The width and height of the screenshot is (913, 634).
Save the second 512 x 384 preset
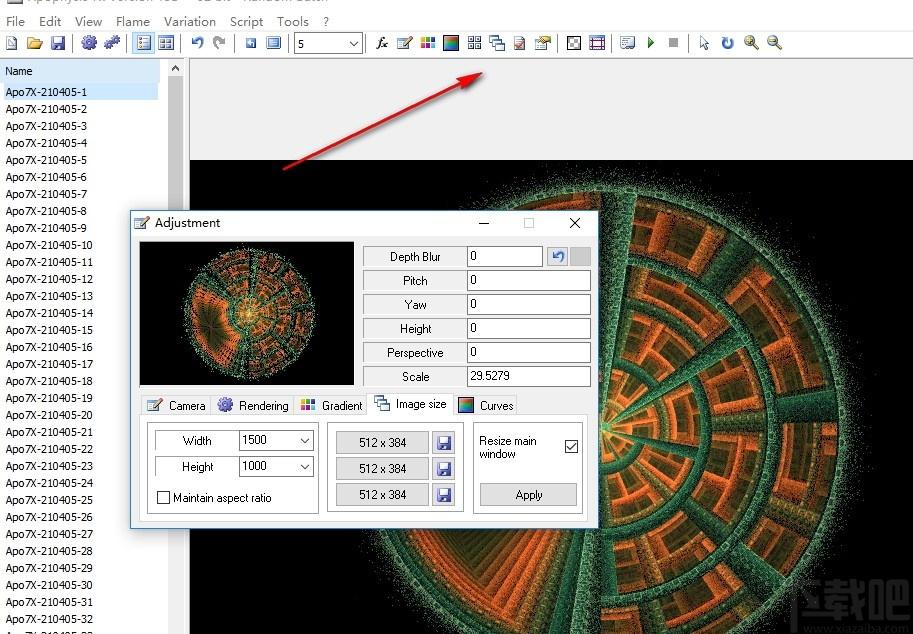(444, 469)
